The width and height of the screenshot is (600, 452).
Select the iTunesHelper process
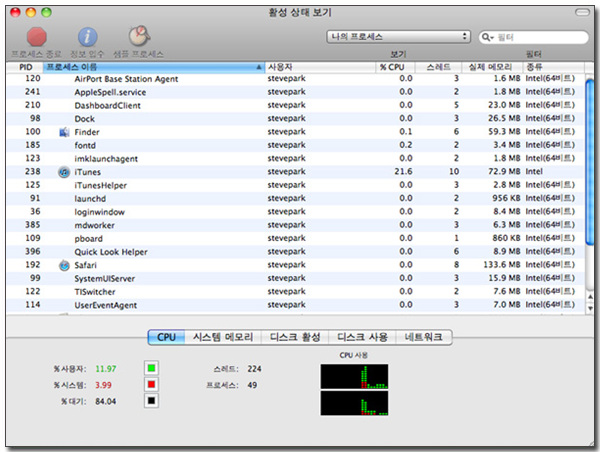[x=295, y=185]
